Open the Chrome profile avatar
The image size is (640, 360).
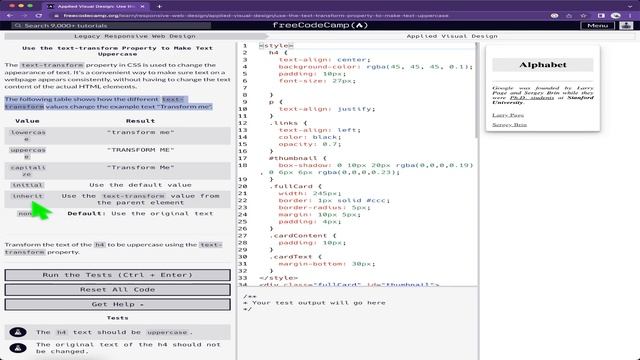coord(616,16)
